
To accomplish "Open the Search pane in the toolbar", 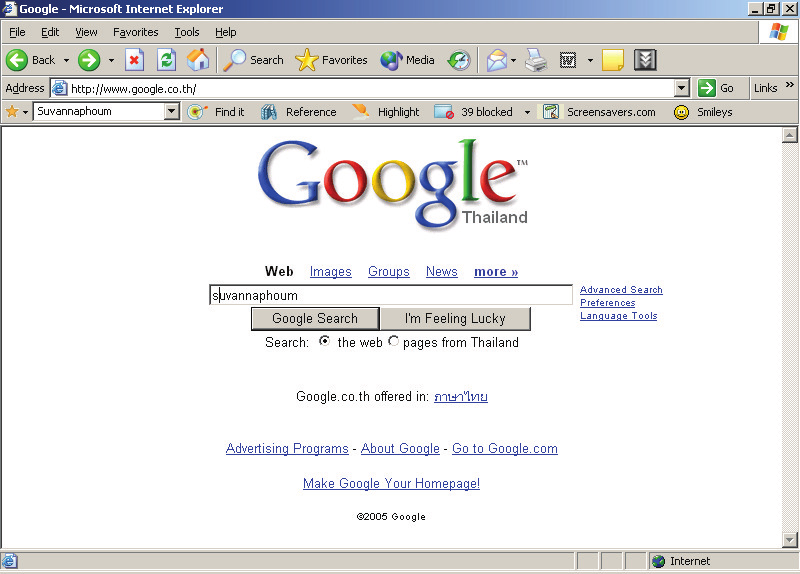I will 253,60.
